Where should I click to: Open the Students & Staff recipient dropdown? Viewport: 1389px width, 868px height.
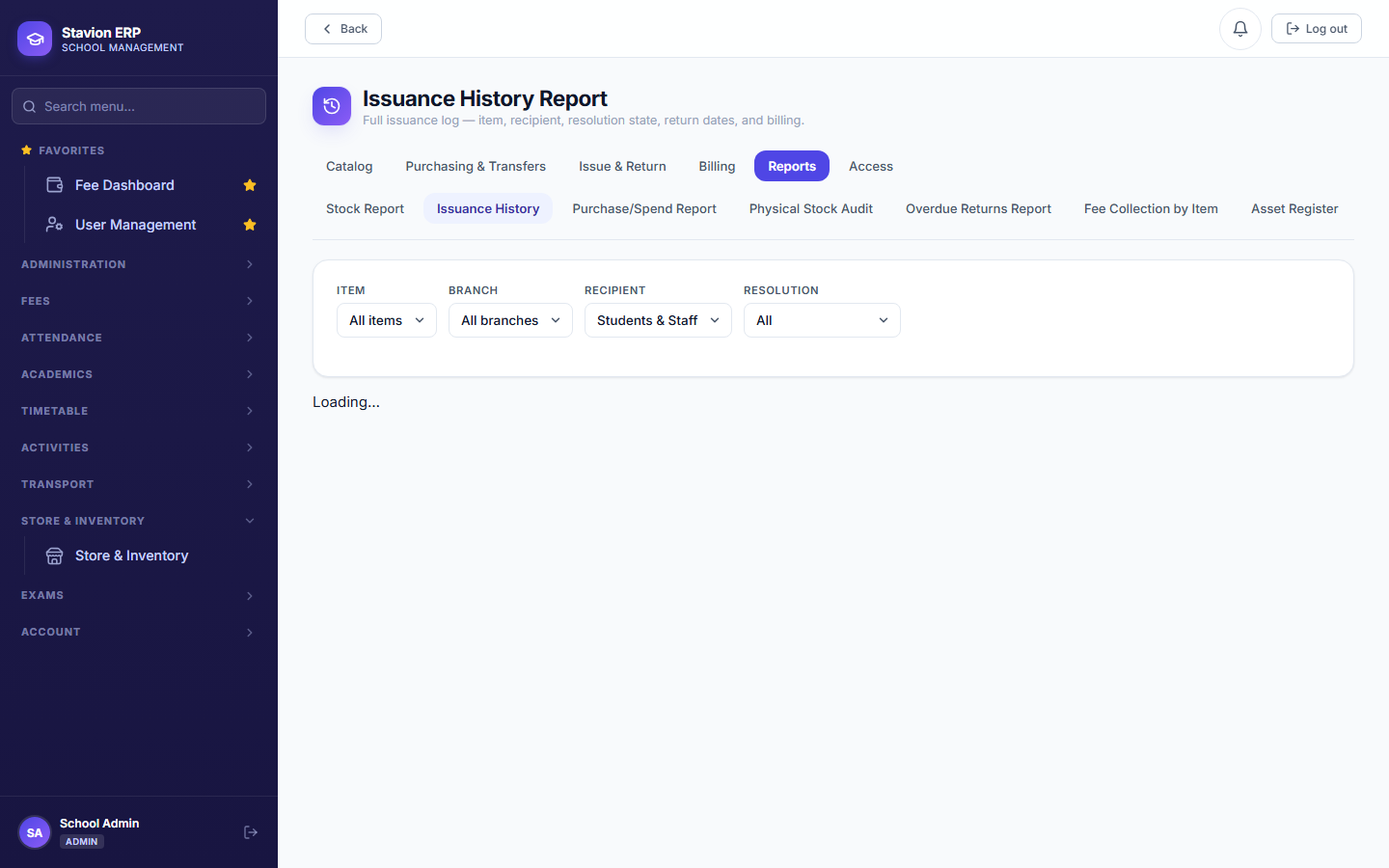point(658,320)
